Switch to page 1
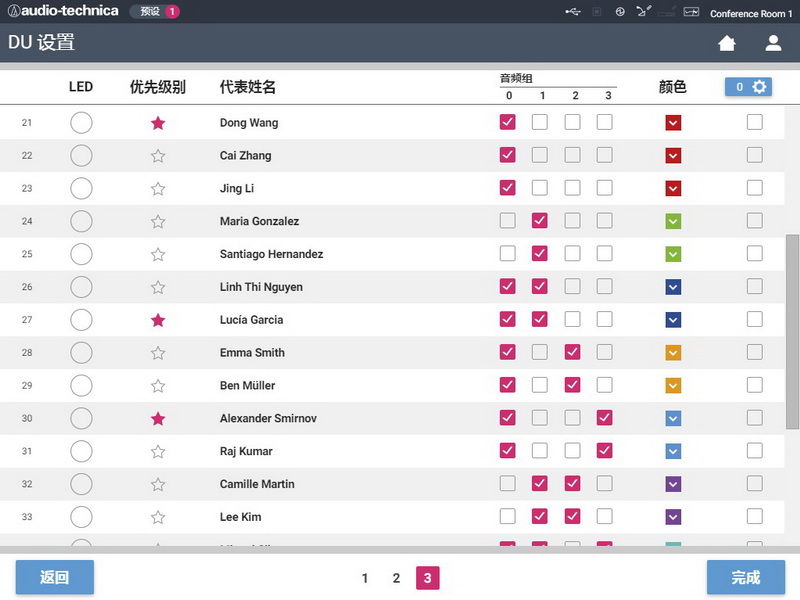This screenshot has width=800, height=600. click(365, 578)
